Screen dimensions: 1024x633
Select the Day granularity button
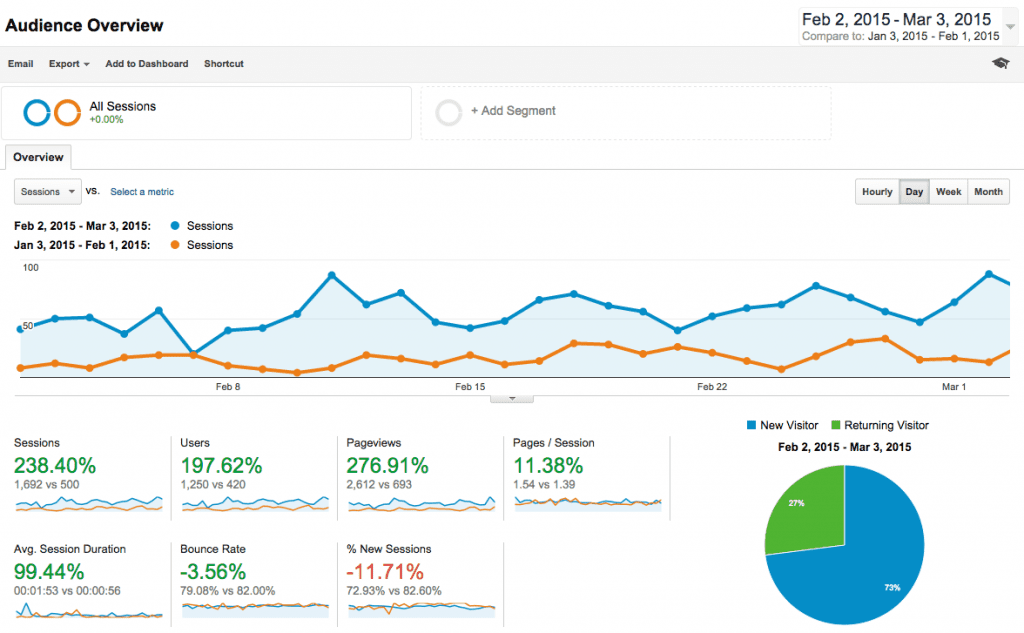[914, 192]
